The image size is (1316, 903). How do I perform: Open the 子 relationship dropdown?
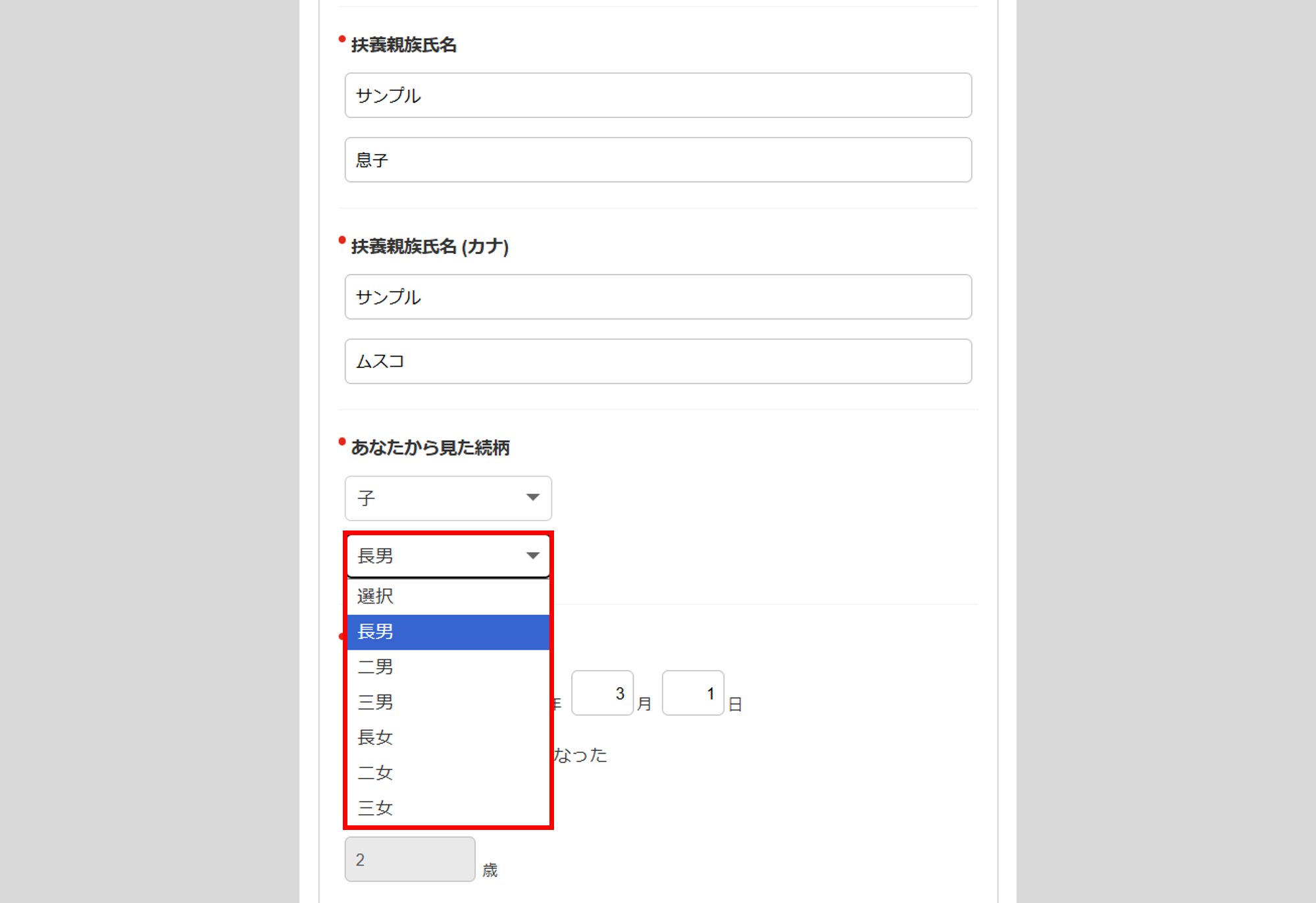(448, 498)
